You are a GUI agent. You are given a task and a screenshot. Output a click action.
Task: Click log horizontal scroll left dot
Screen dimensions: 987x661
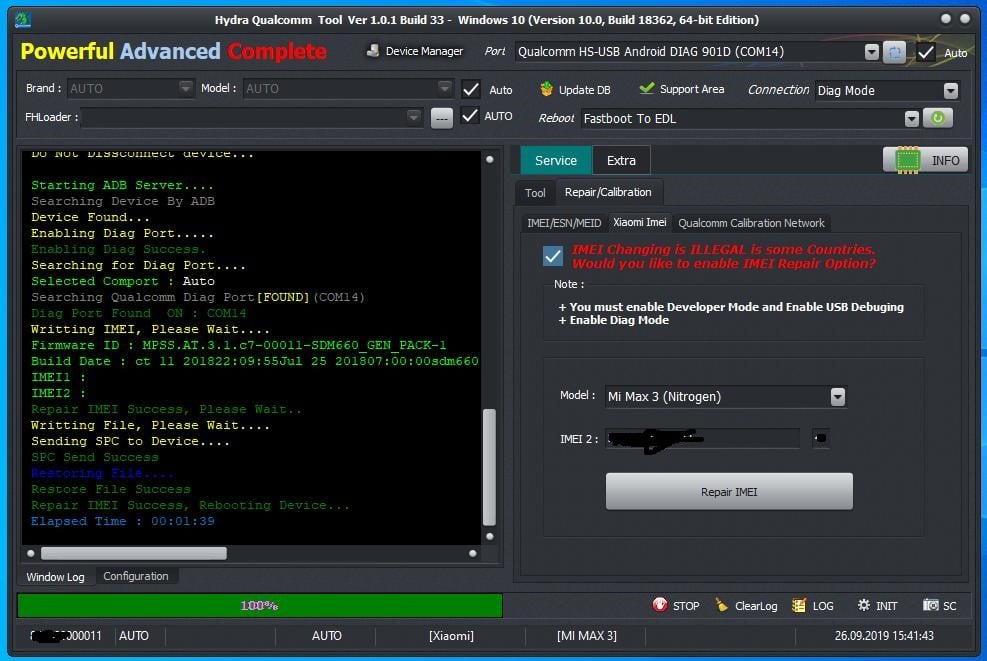[x=30, y=553]
